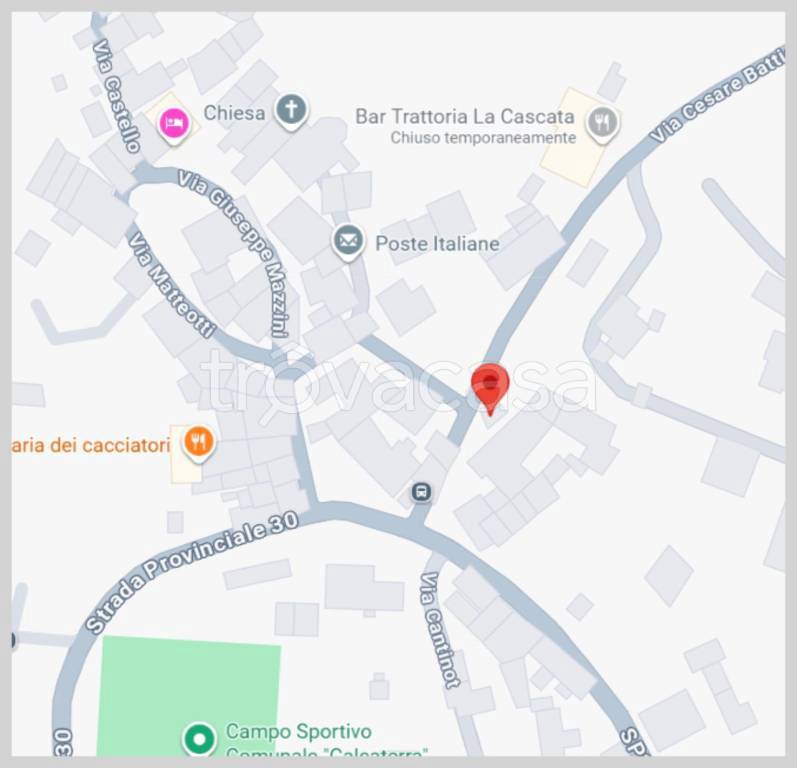797x768 pixels.
Task: Click the Via Castello street label
Action: [x=116, y=96]
